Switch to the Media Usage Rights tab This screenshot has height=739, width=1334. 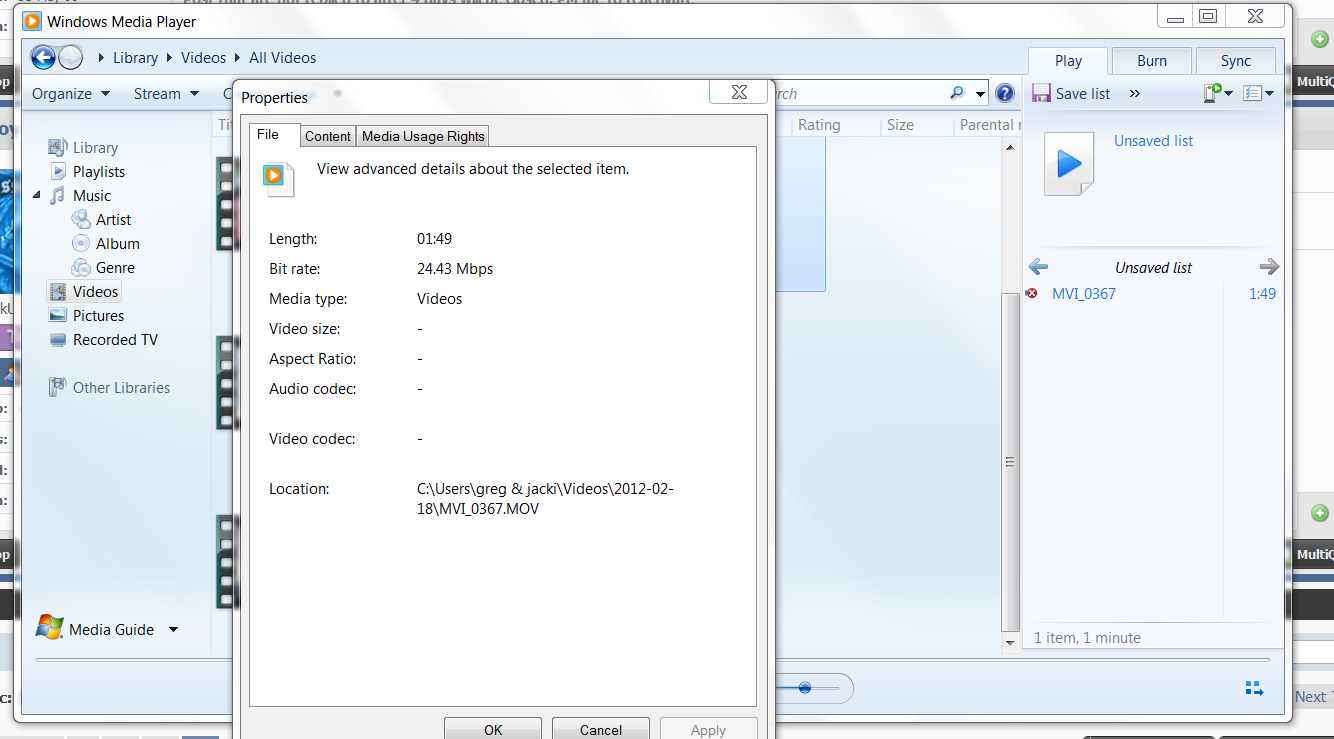tap(423, 136)
